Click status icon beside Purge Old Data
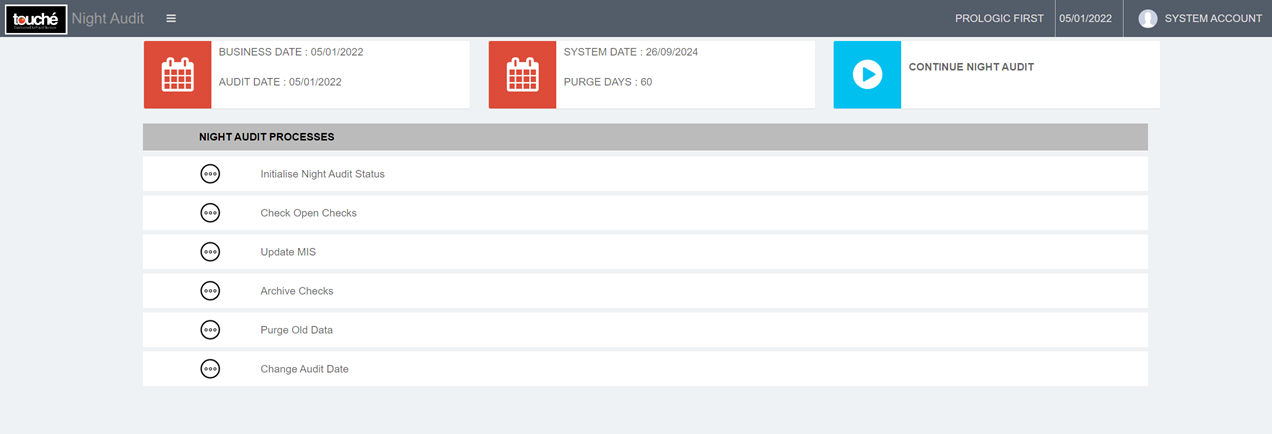Image resolution: width=1272 pixels, height=434 pixels. pos(210,330)
